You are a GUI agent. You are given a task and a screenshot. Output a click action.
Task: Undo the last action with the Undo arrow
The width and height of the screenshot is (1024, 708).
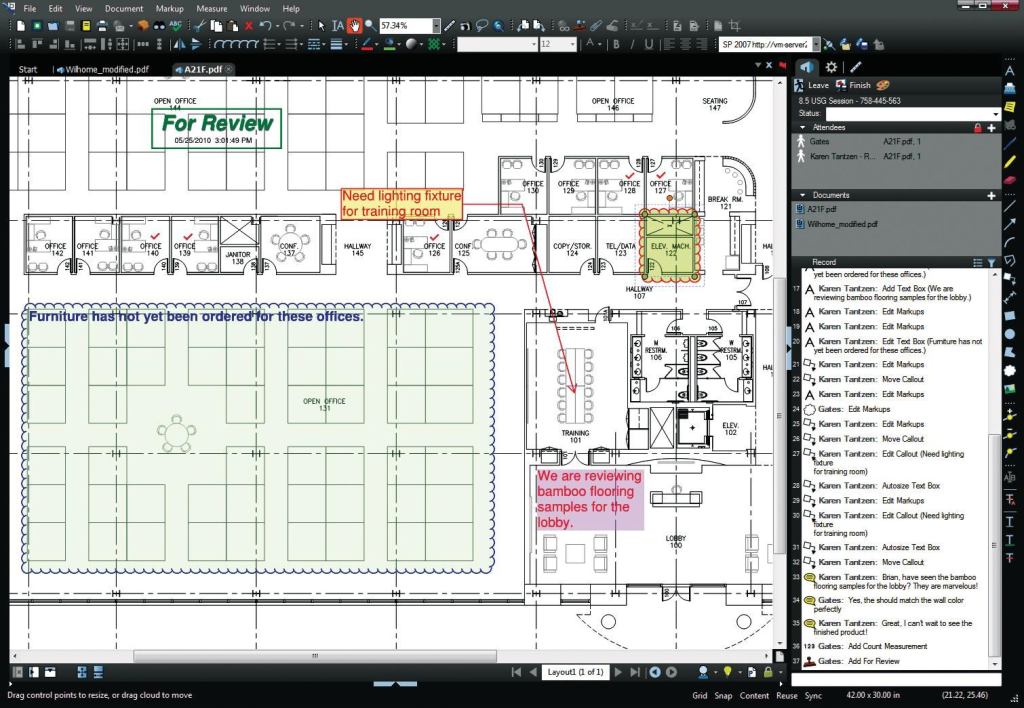pos(267,23)
